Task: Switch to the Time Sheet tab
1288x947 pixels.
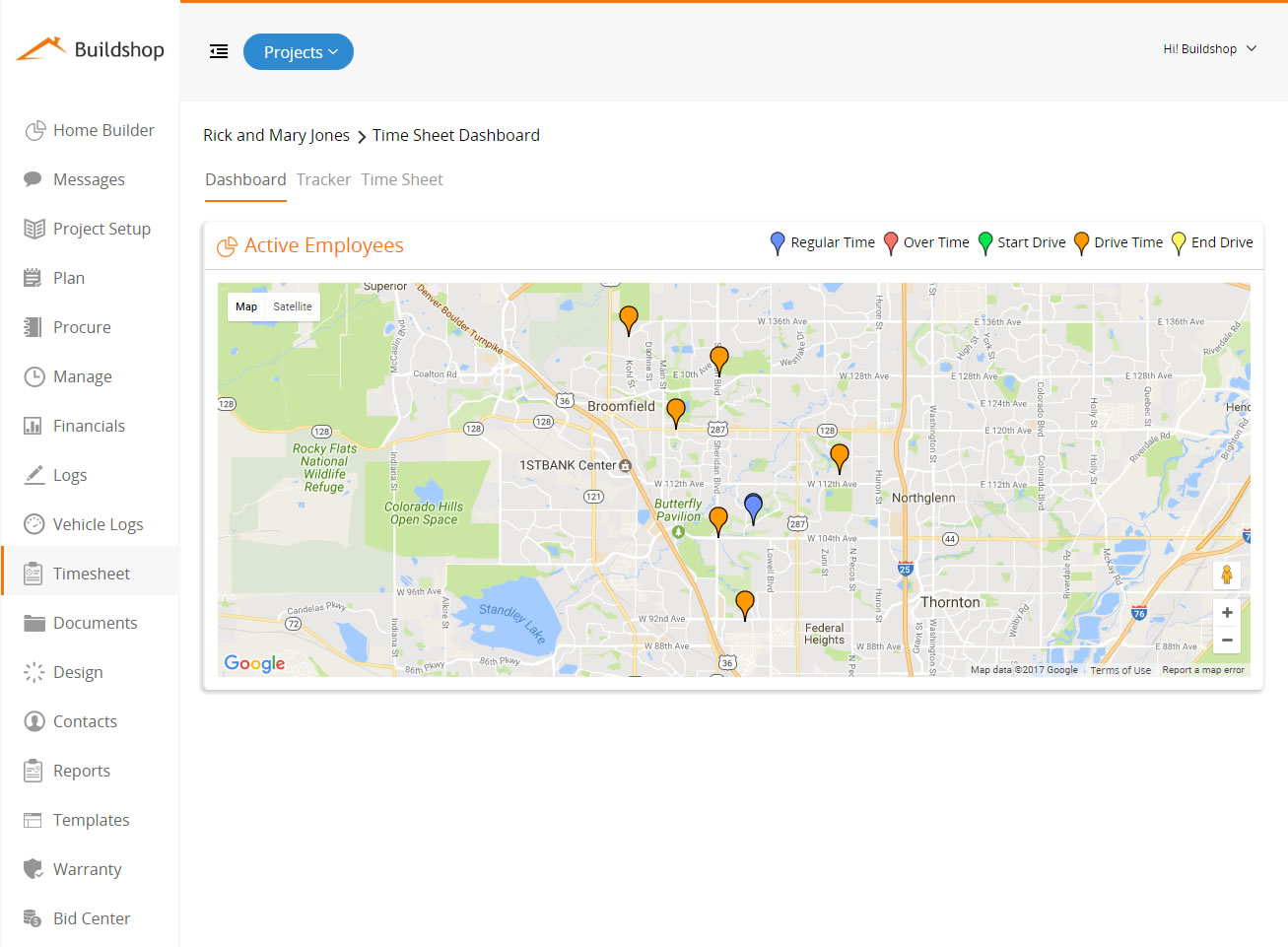Action: click(402, 179)
